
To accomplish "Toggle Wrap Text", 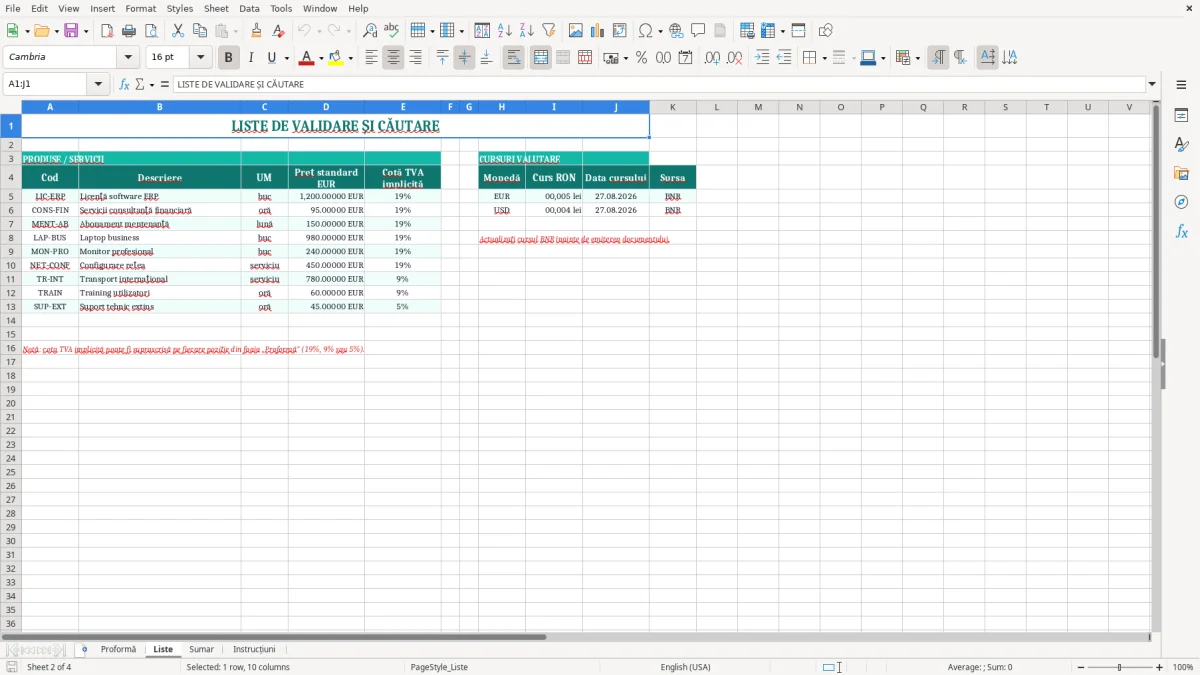I will click(x=514, y=58).
